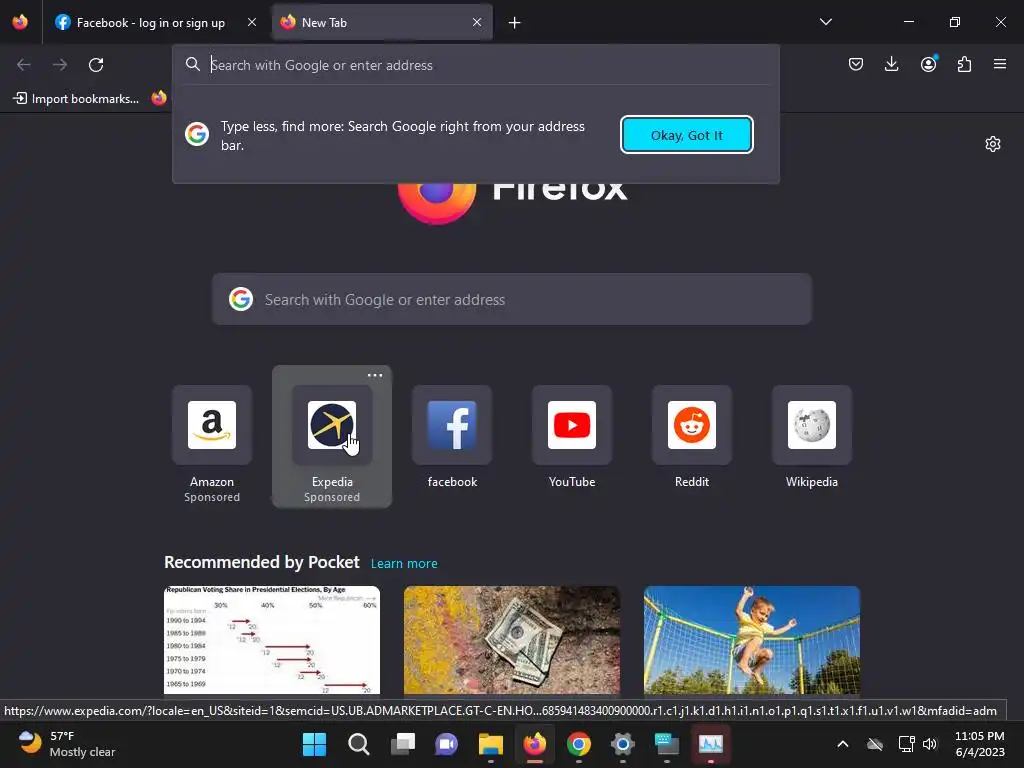Open the on-screen keyboard app in taskbar
The image size is (1024, 768).
[x=667, y=744]
